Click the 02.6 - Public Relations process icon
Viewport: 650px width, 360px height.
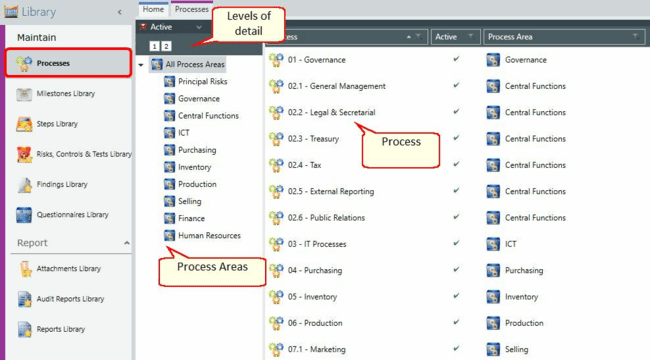pyautogui.click(x=276, y=218)
